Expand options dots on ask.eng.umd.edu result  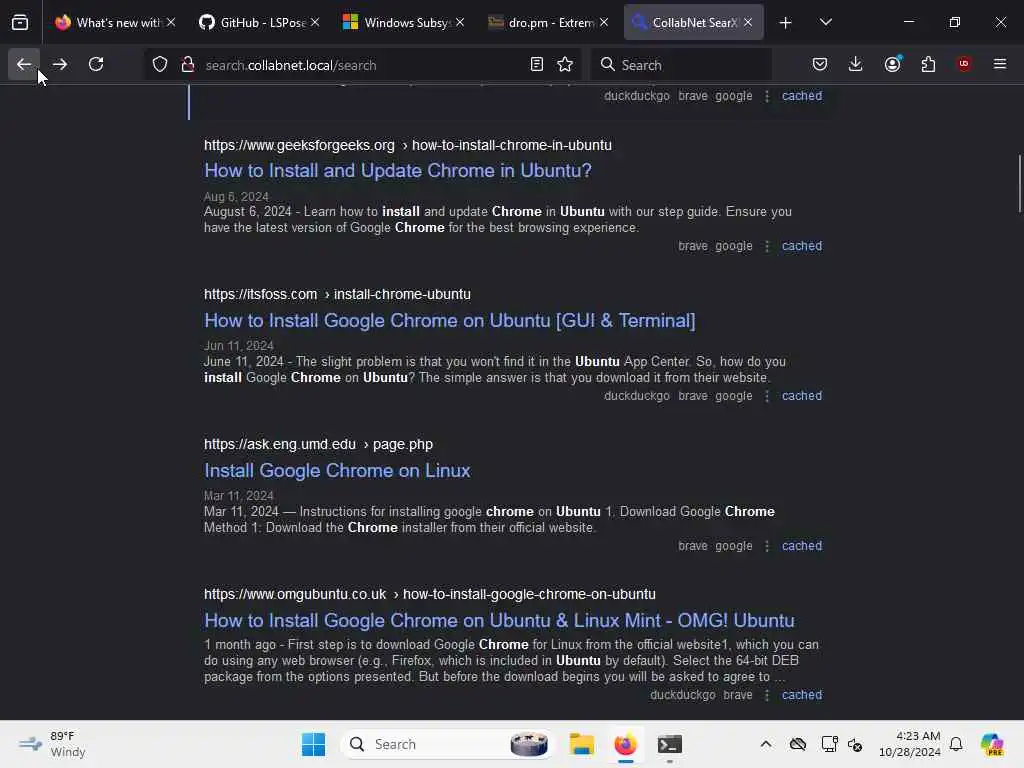pos(767,546)
